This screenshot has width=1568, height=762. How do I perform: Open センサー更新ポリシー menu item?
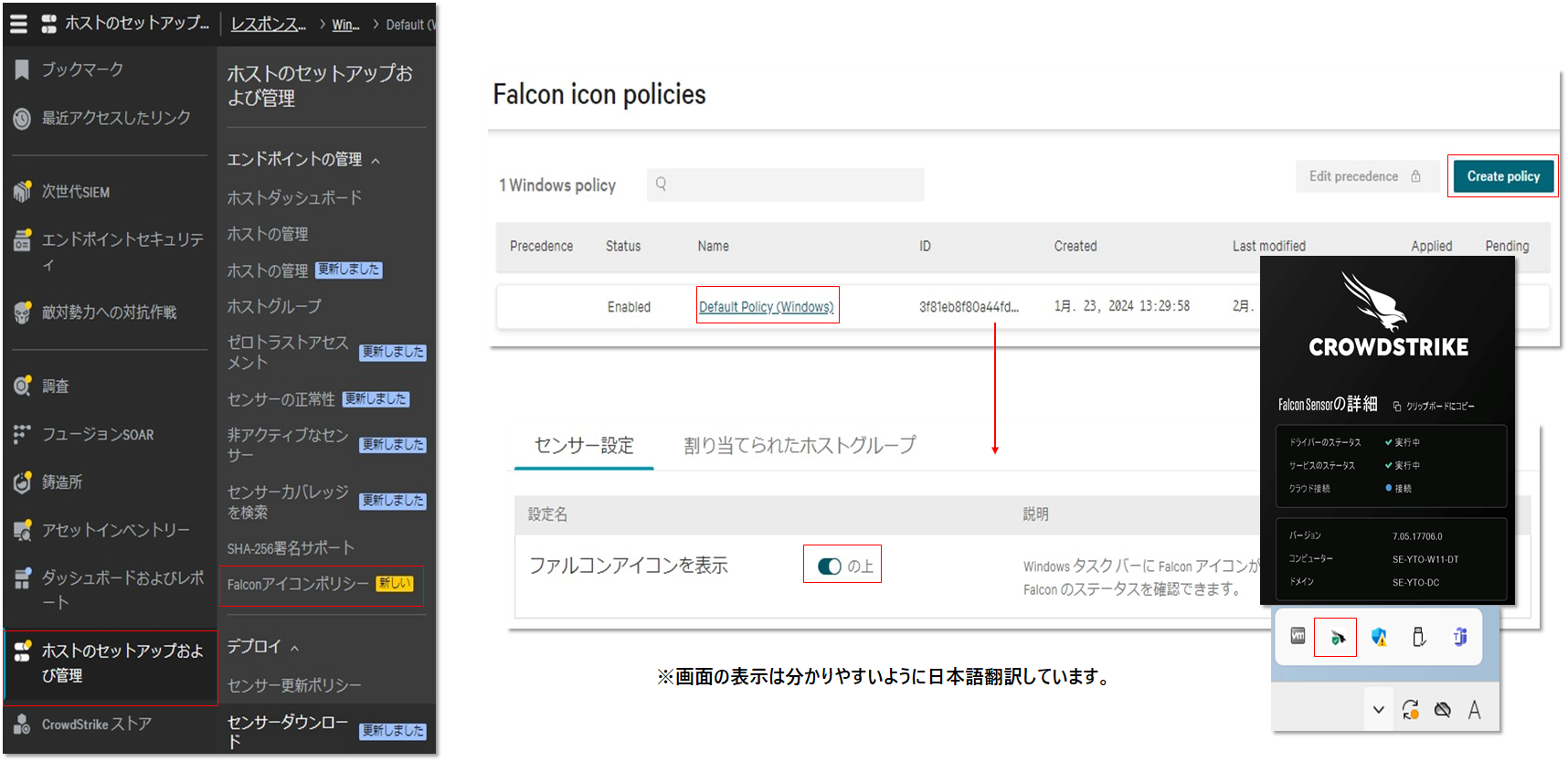[x=294, y=685]
